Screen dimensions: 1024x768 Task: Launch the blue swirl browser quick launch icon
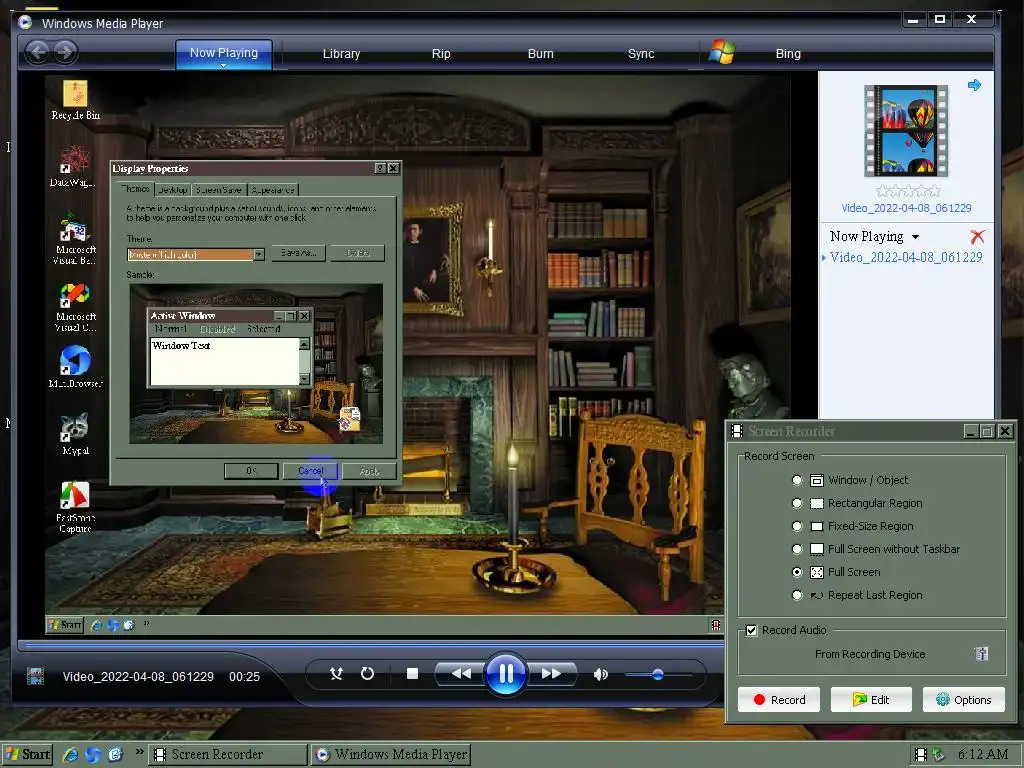click(93, 755)
